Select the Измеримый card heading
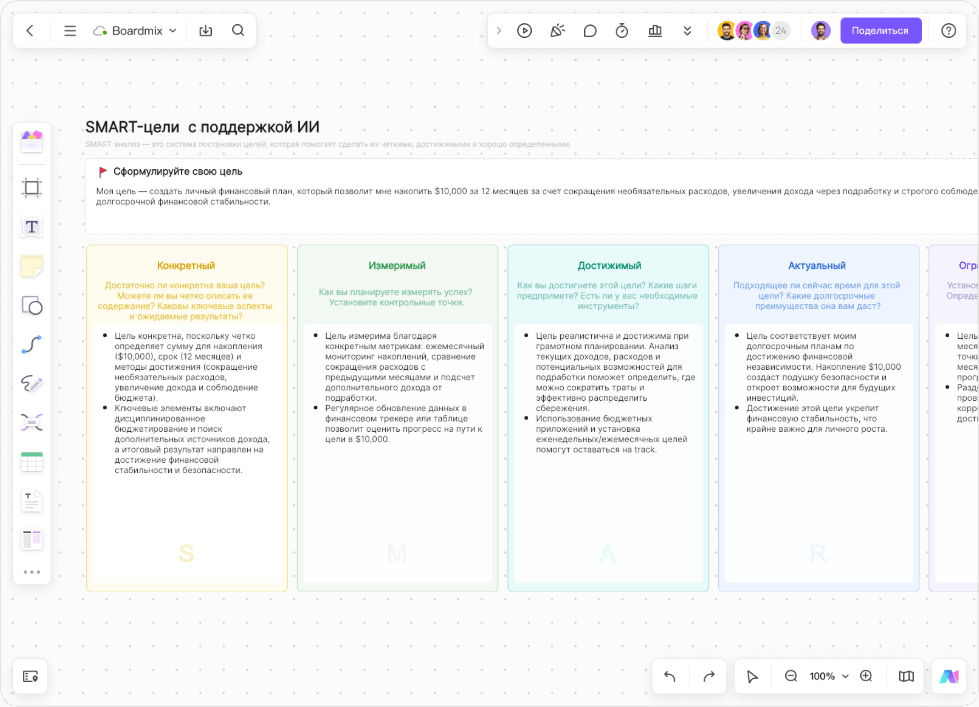The height and width of the screenshot is (707, 979). (x=397, y=265)
